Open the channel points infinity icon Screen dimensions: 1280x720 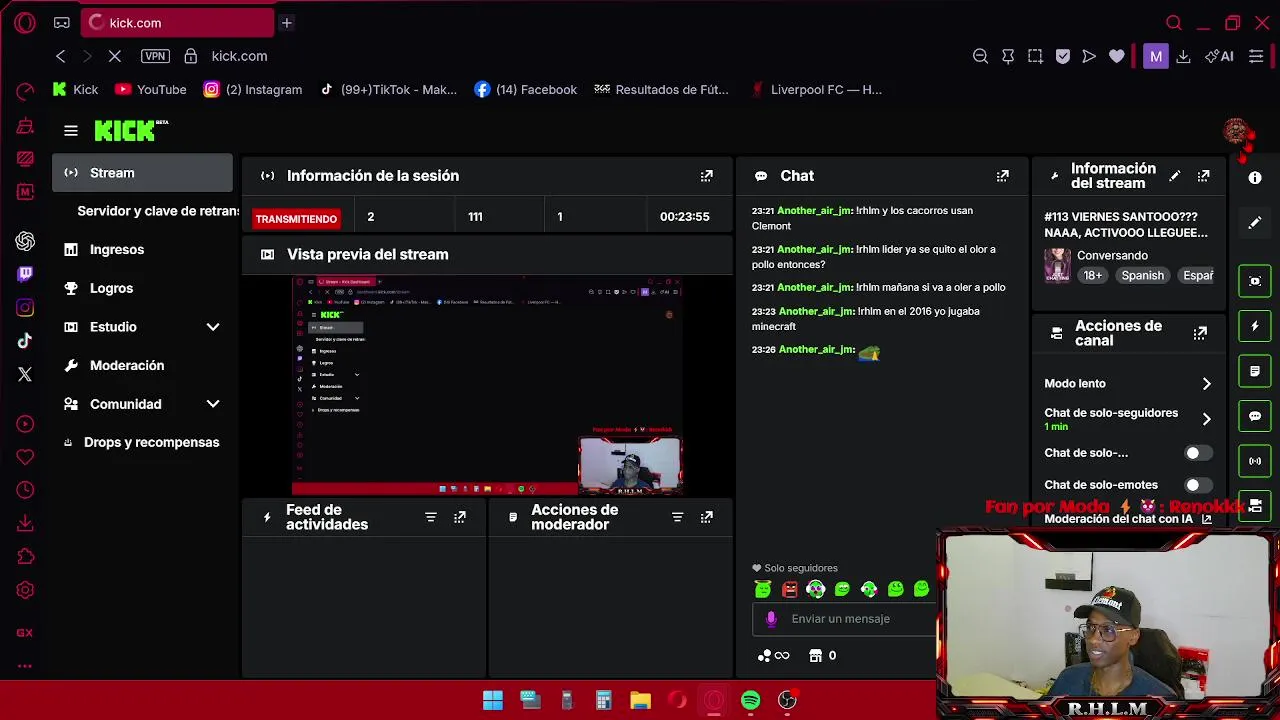coord(774,656)
